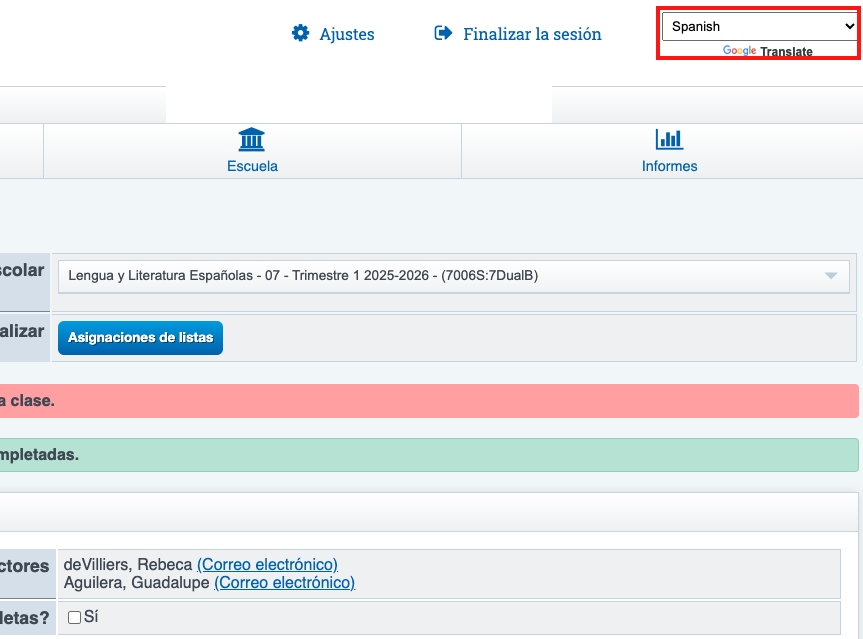Switch to the Informes tab label
Screen dimensions: 863x639
tap(669, 166)
